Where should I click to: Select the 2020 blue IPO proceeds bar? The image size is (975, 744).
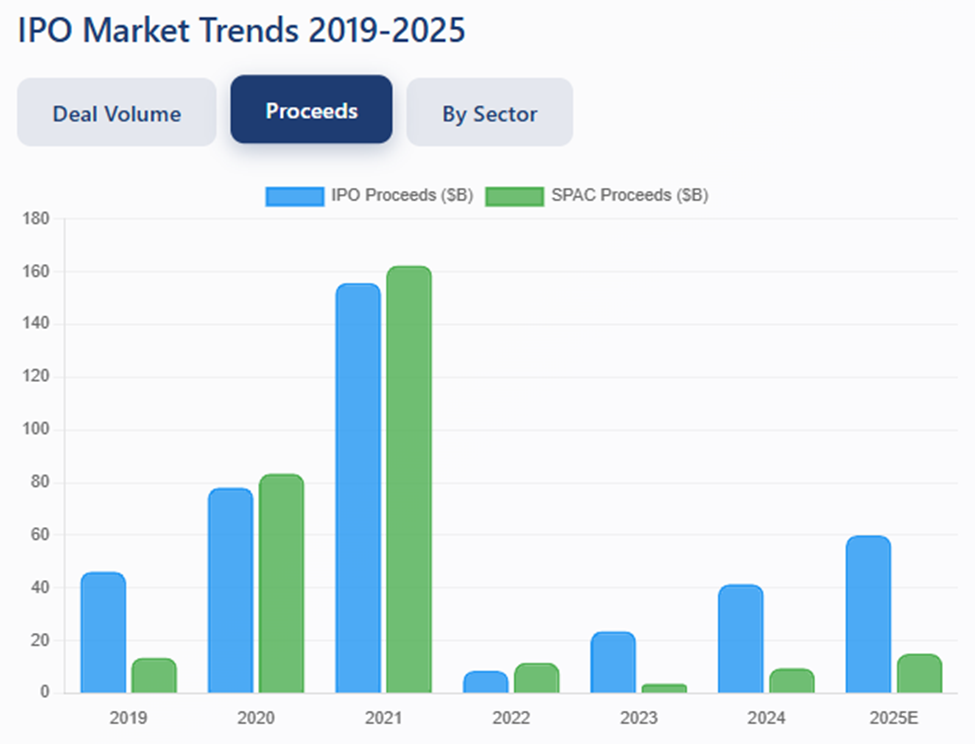click(x=231, y=591)
